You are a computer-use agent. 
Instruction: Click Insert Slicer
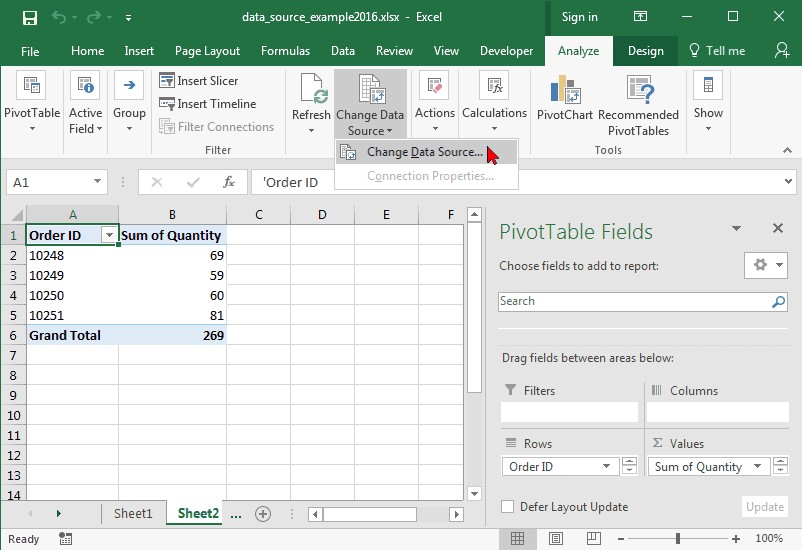point(198,80)
